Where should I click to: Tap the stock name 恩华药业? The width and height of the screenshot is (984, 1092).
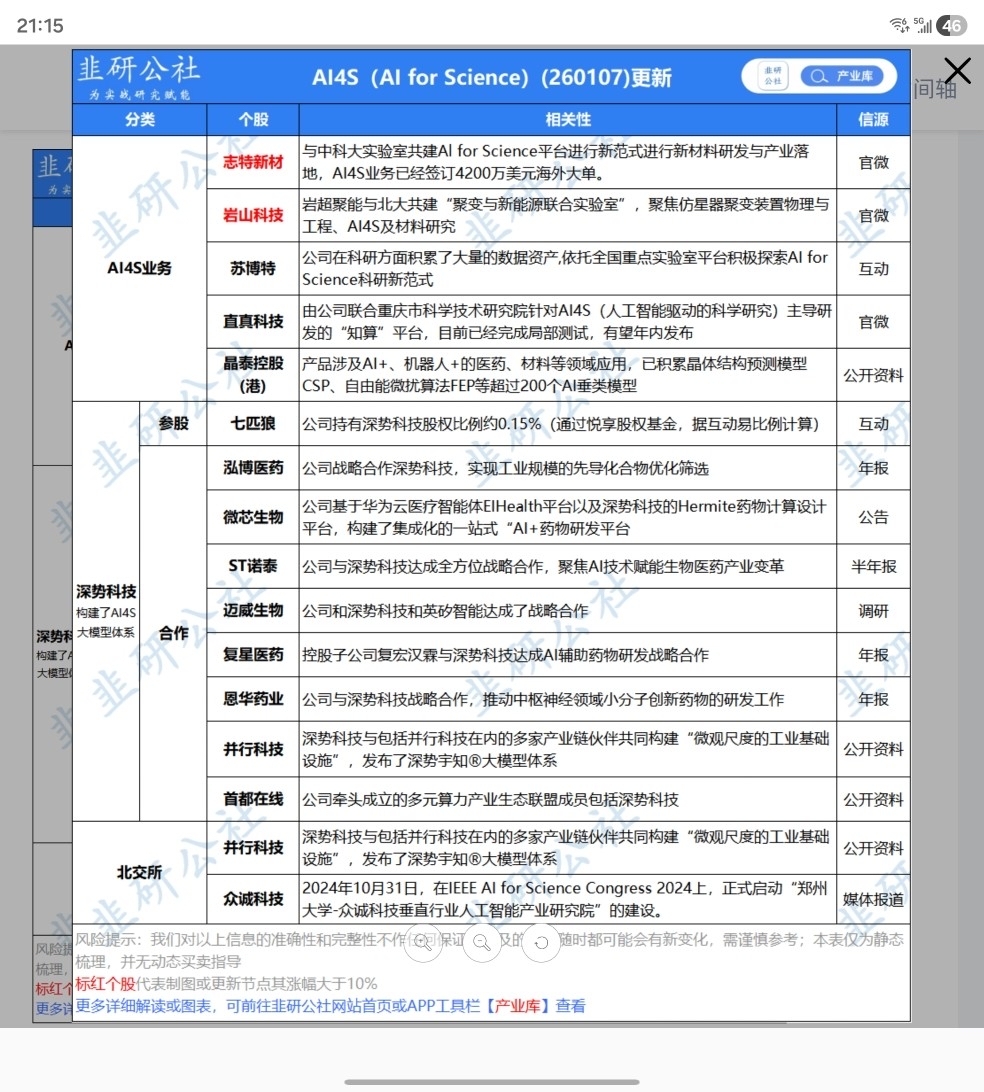click(x=253, y=699)
